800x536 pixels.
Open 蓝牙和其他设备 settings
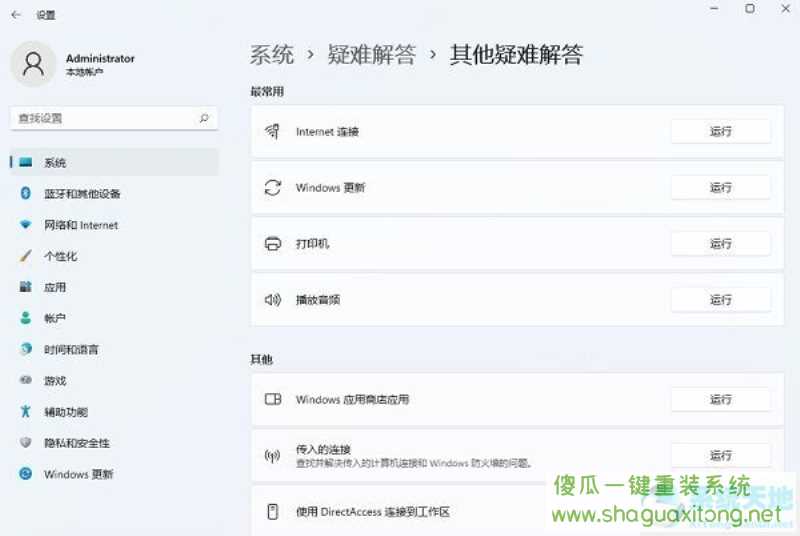coord(114,194)
